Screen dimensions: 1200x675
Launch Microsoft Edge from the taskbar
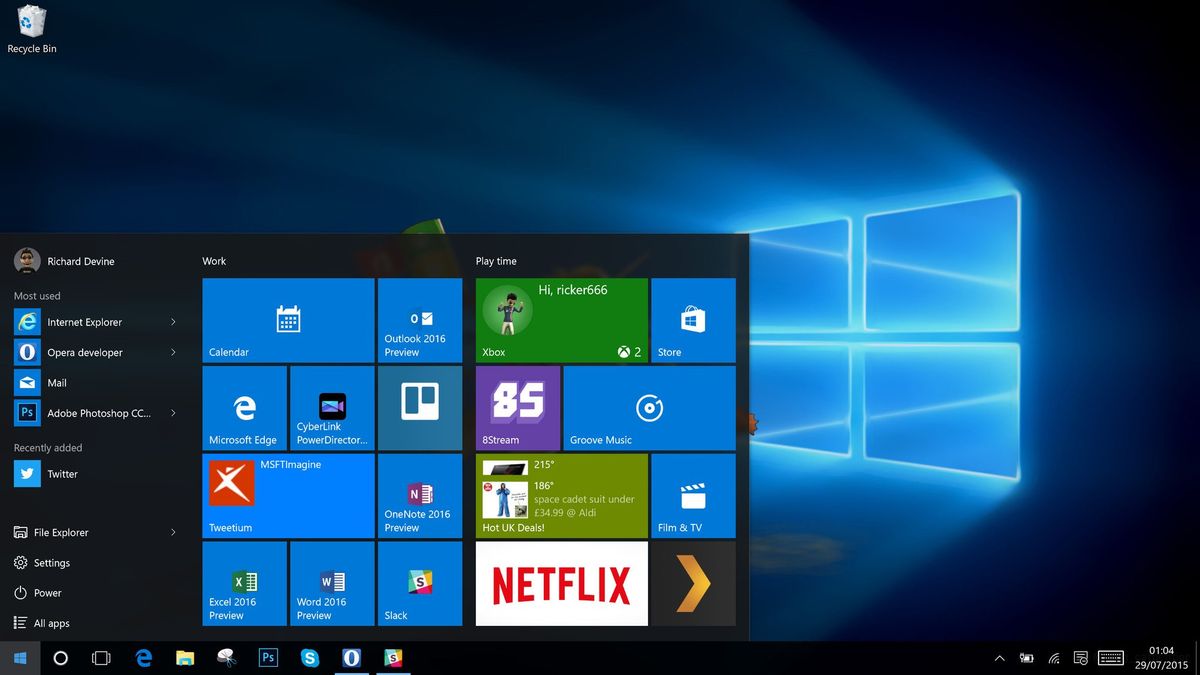[x=143, y=658]
